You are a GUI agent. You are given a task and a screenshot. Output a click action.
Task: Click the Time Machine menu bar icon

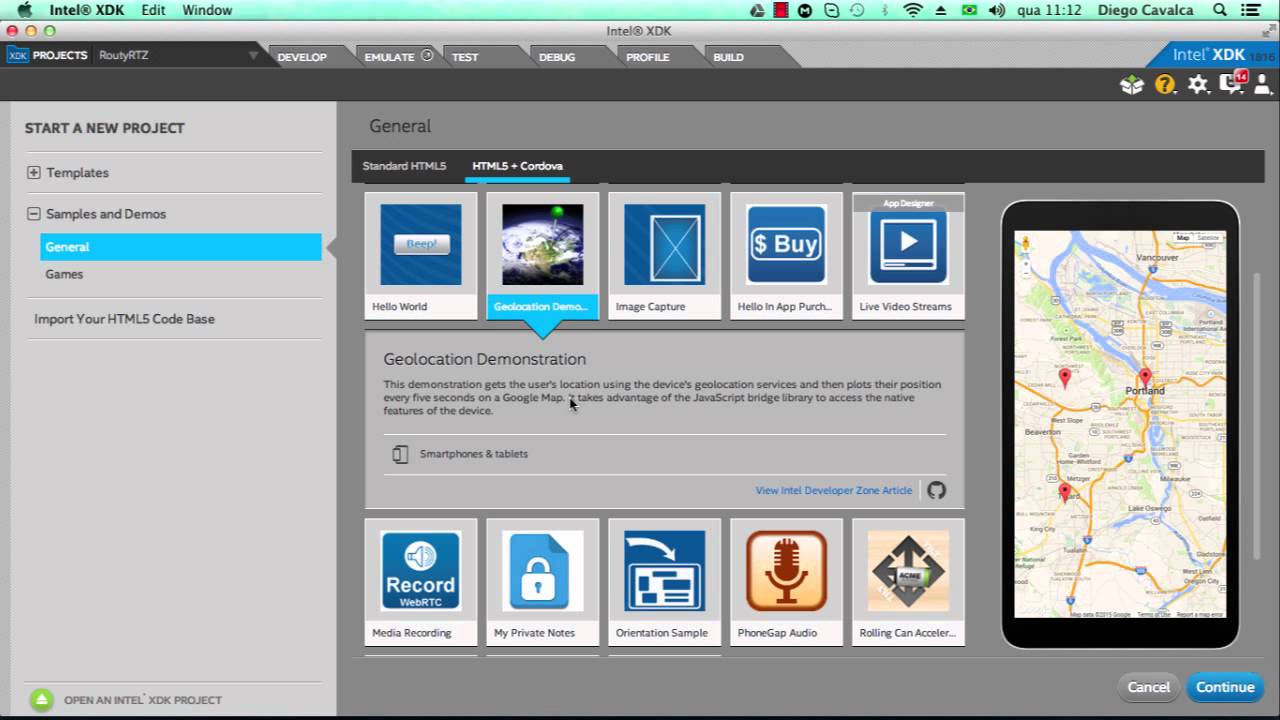[857, 10]
